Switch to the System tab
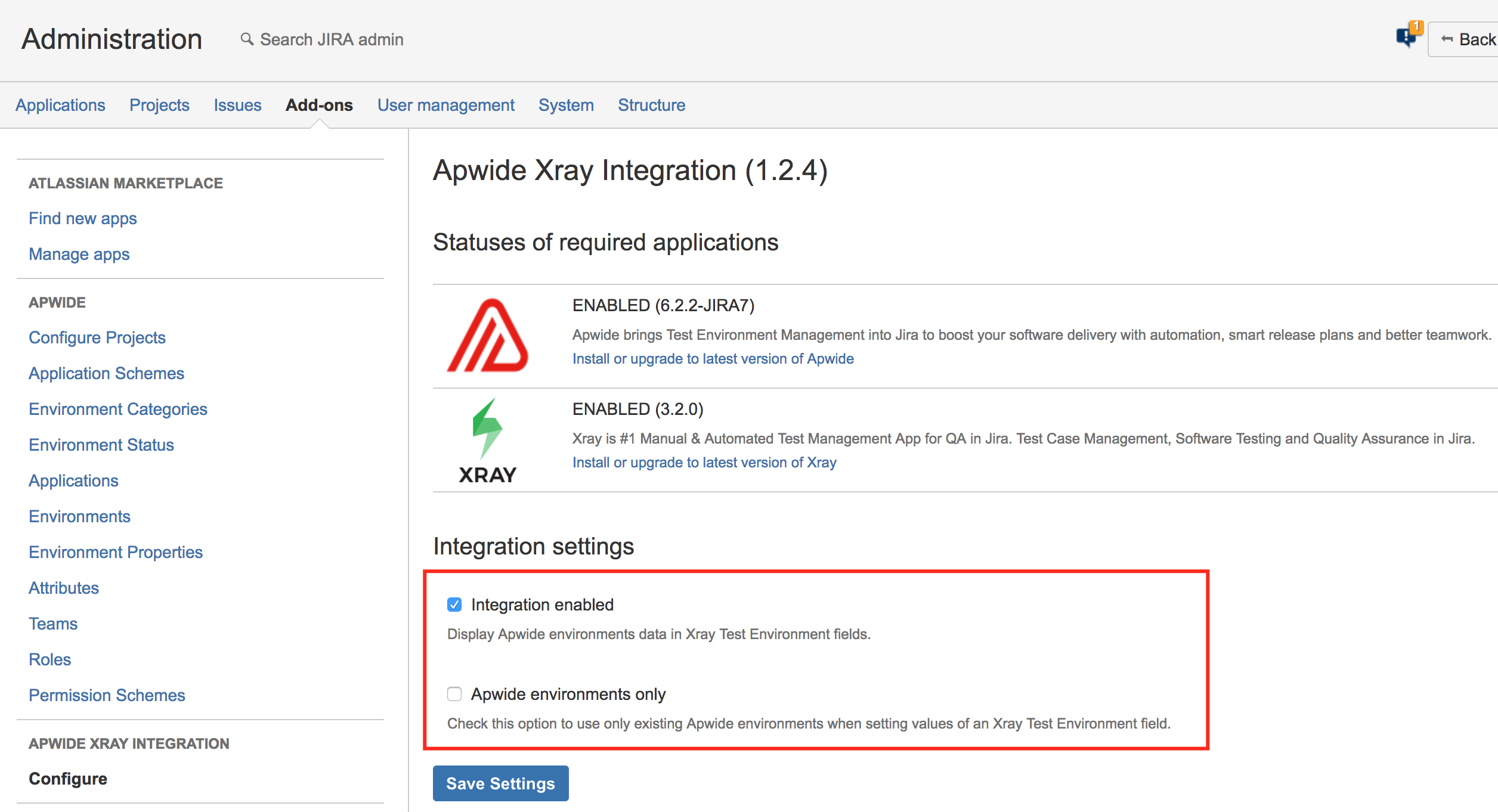The image size is (1498, 812). point(566,105)
